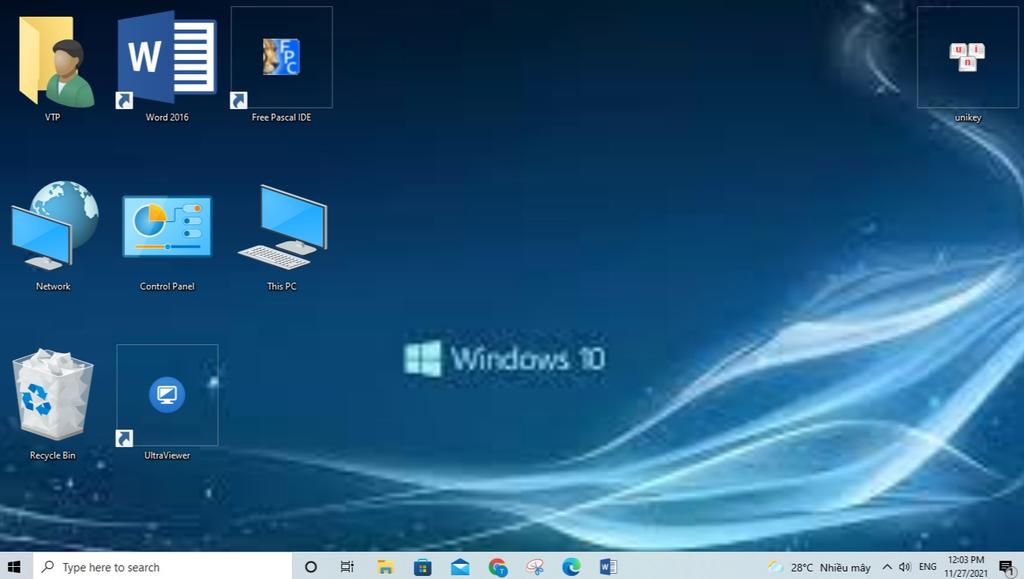Open the notification Action Center

pos(1007,567)
